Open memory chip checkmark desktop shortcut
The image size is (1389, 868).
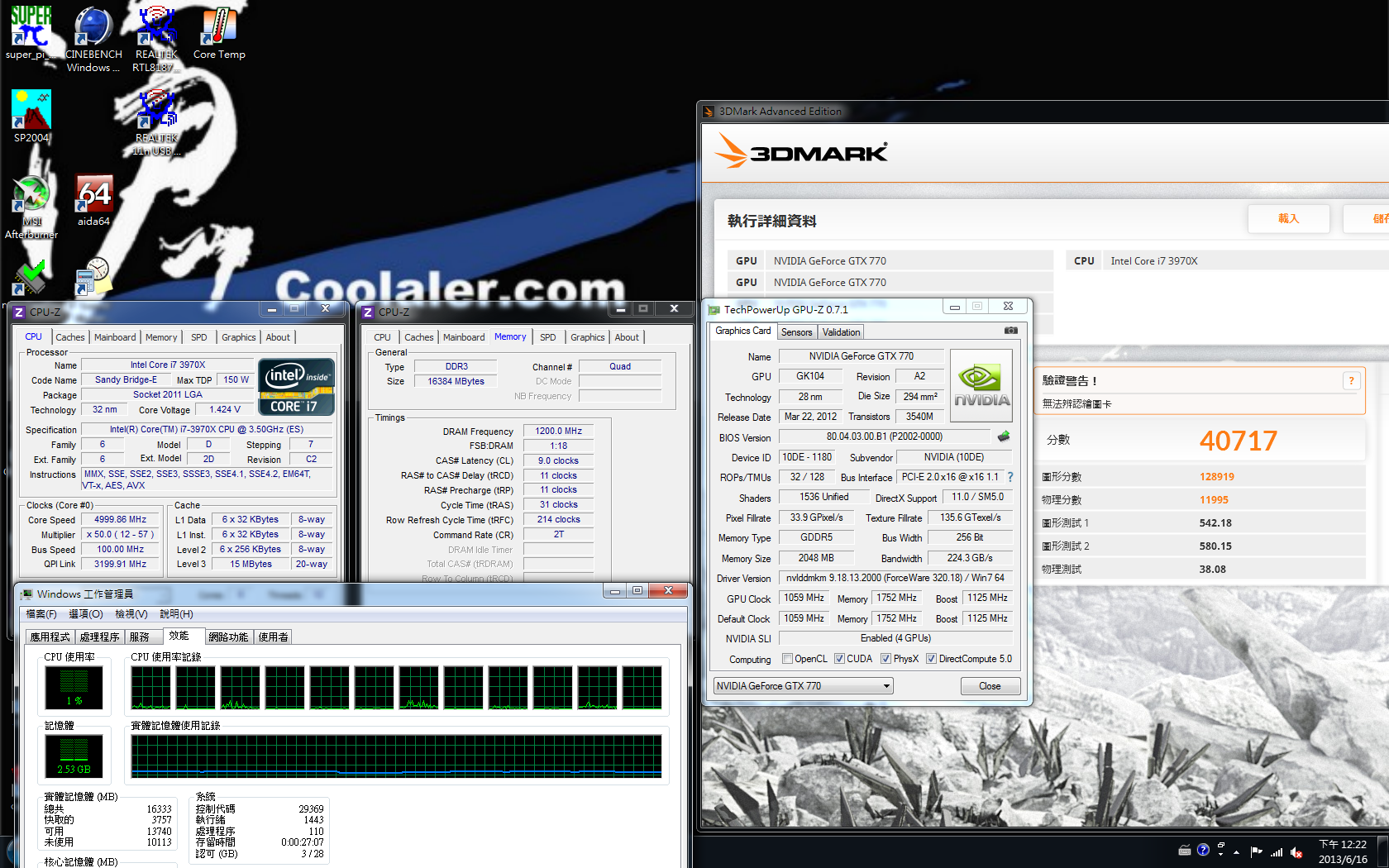(30, 278)
